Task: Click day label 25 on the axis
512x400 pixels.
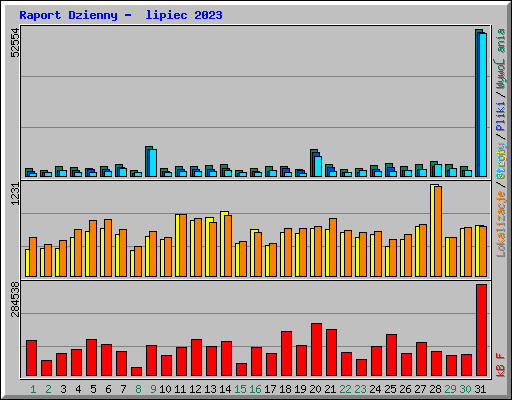Action: 390,389
